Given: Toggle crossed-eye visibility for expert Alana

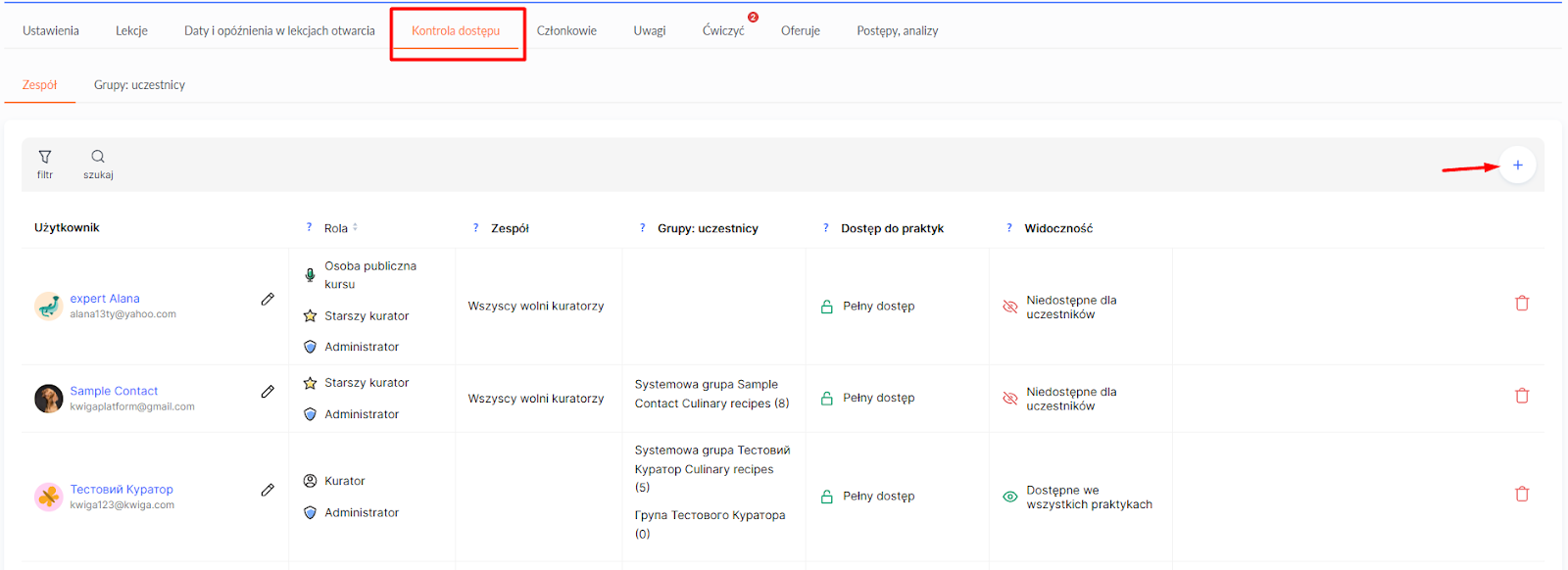Looking at the screenshot, I should coord(1010,307).
